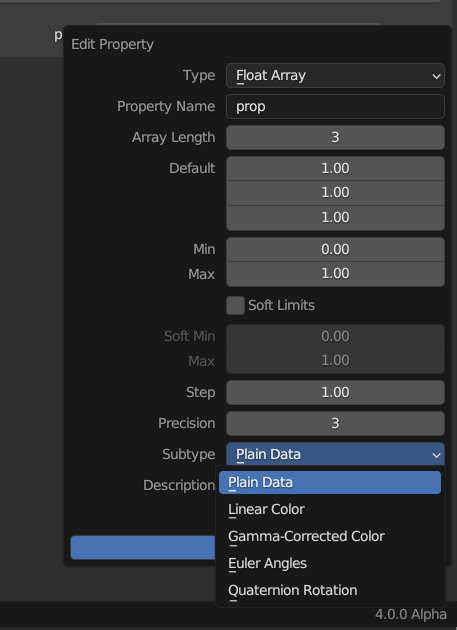Choose Gamma-Corrected Color subtype

point(330,536)
